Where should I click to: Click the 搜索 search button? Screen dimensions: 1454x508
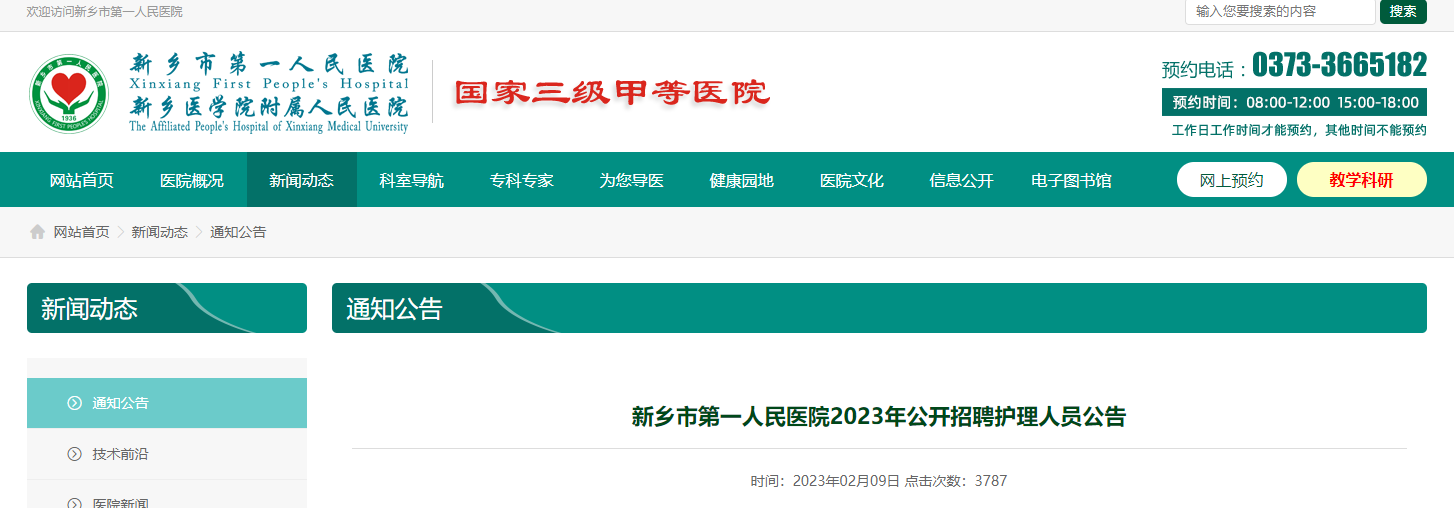pyautogui.click(x=1403, y=11)
